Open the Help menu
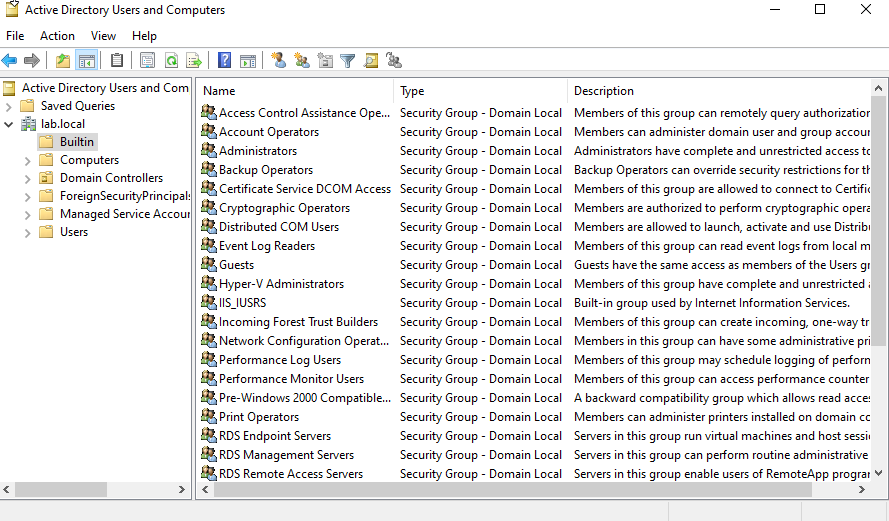889x521 pixels. pyautogui.click(x=144, y=36)
